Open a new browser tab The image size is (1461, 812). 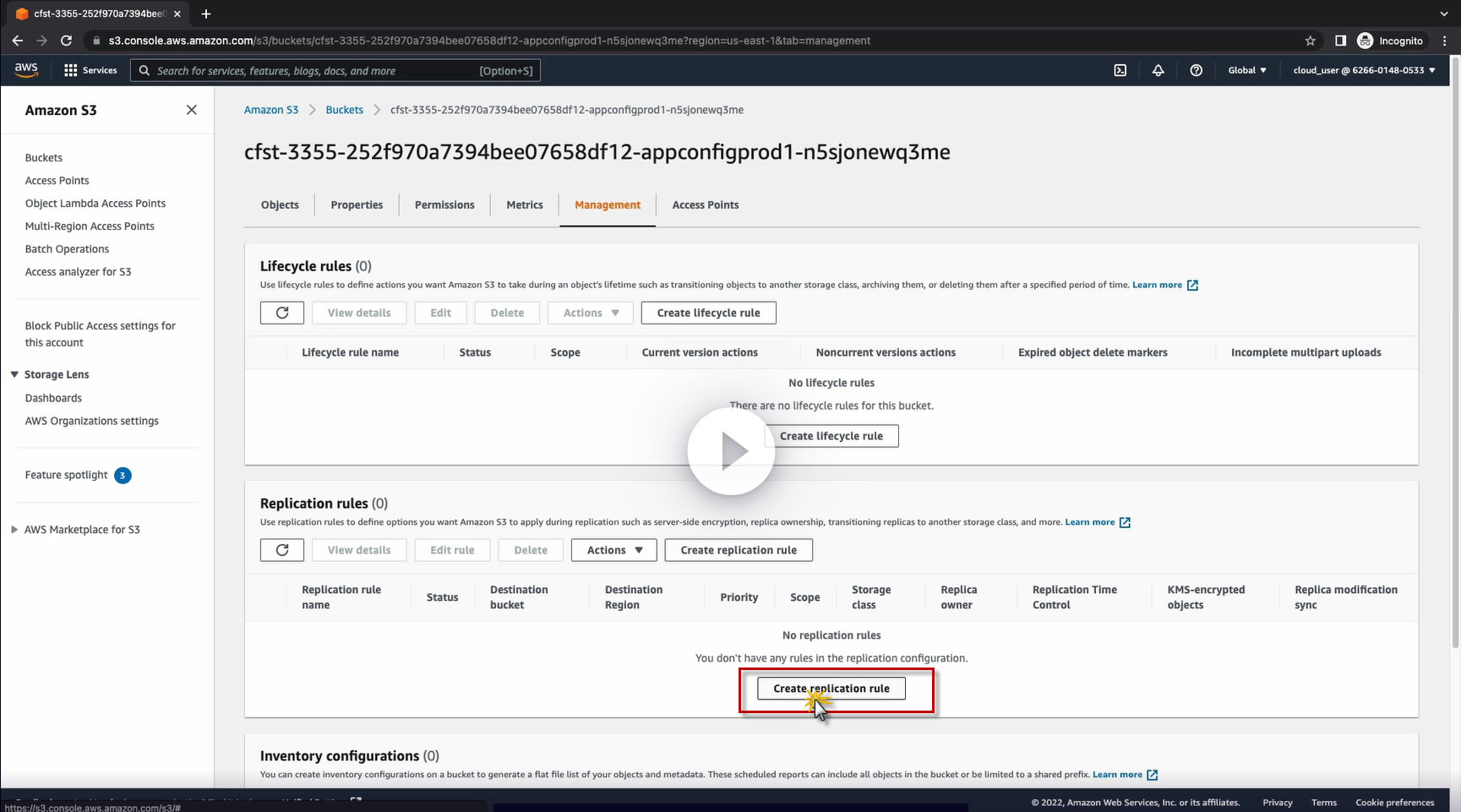pyautogui.click(x=206, y=14)
